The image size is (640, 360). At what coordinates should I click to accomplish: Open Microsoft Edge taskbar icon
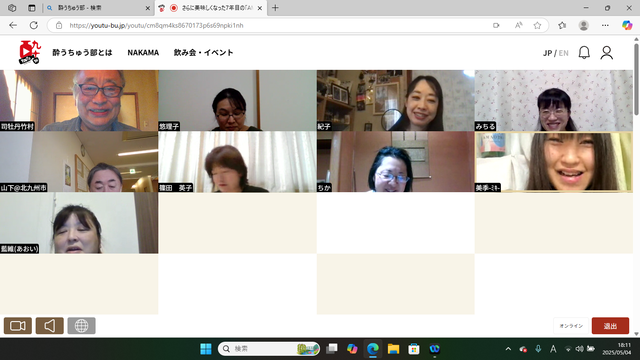[x=373, y=349]
